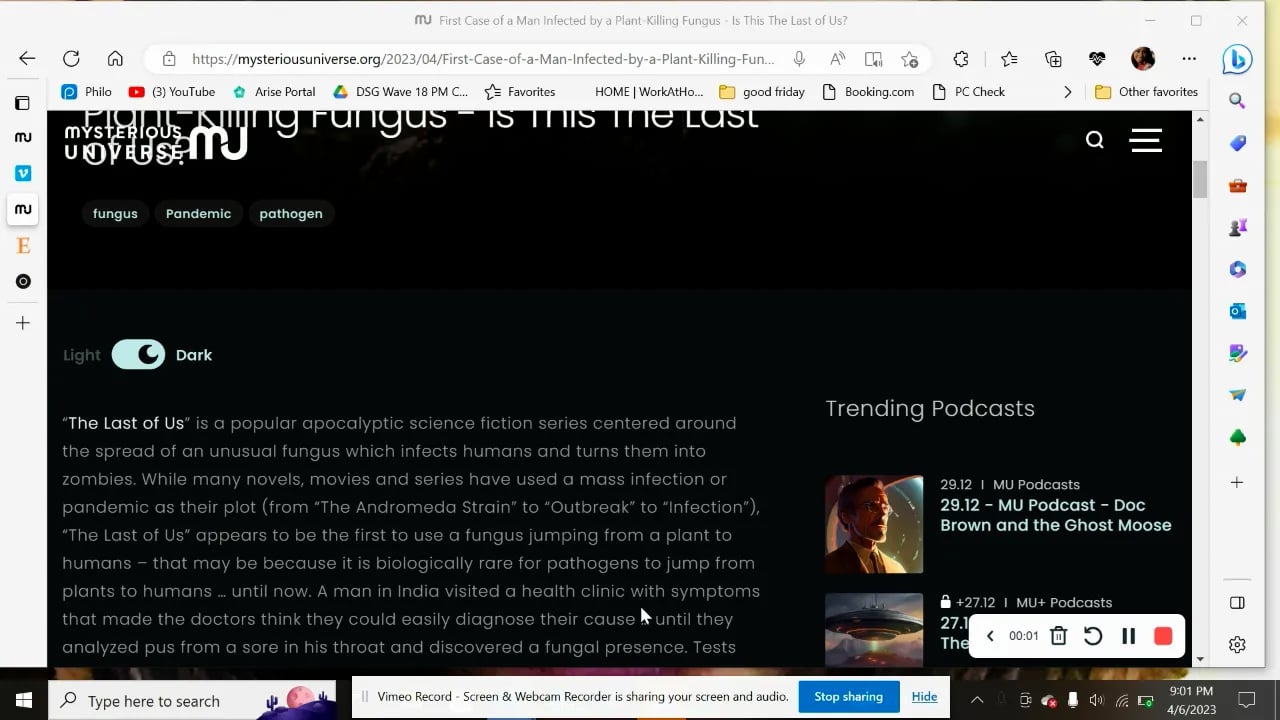Open Bing chat sidebar button
Image resolution: width=1280 pixels, height=720 pixels.
1237,60
